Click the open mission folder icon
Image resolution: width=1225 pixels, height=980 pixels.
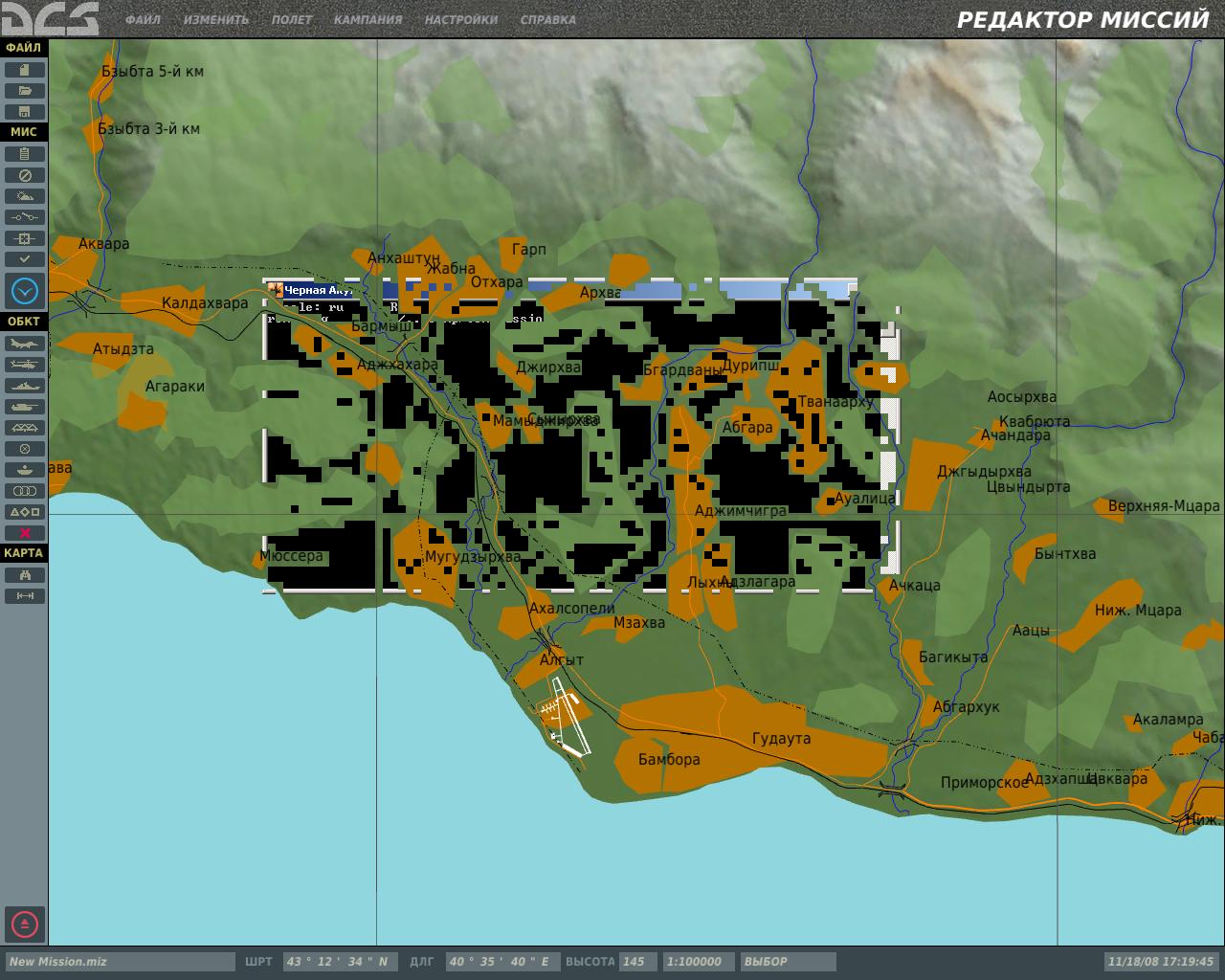coord(25,91)
